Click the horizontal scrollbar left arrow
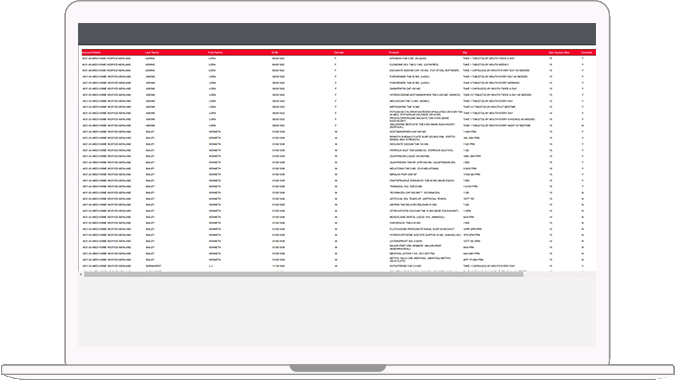The height and width of the screenshot is (380, 675). pos(81,274)
